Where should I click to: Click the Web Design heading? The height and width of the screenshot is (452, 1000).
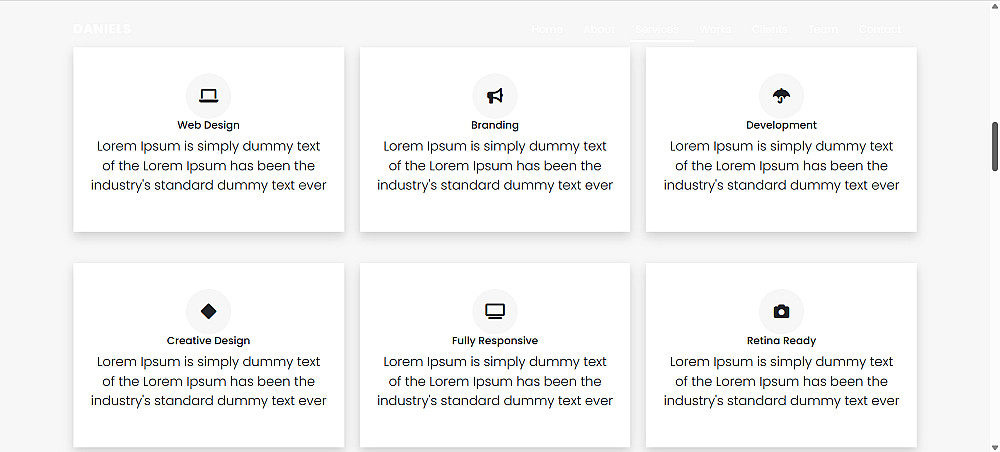click(x=208, y=125)
